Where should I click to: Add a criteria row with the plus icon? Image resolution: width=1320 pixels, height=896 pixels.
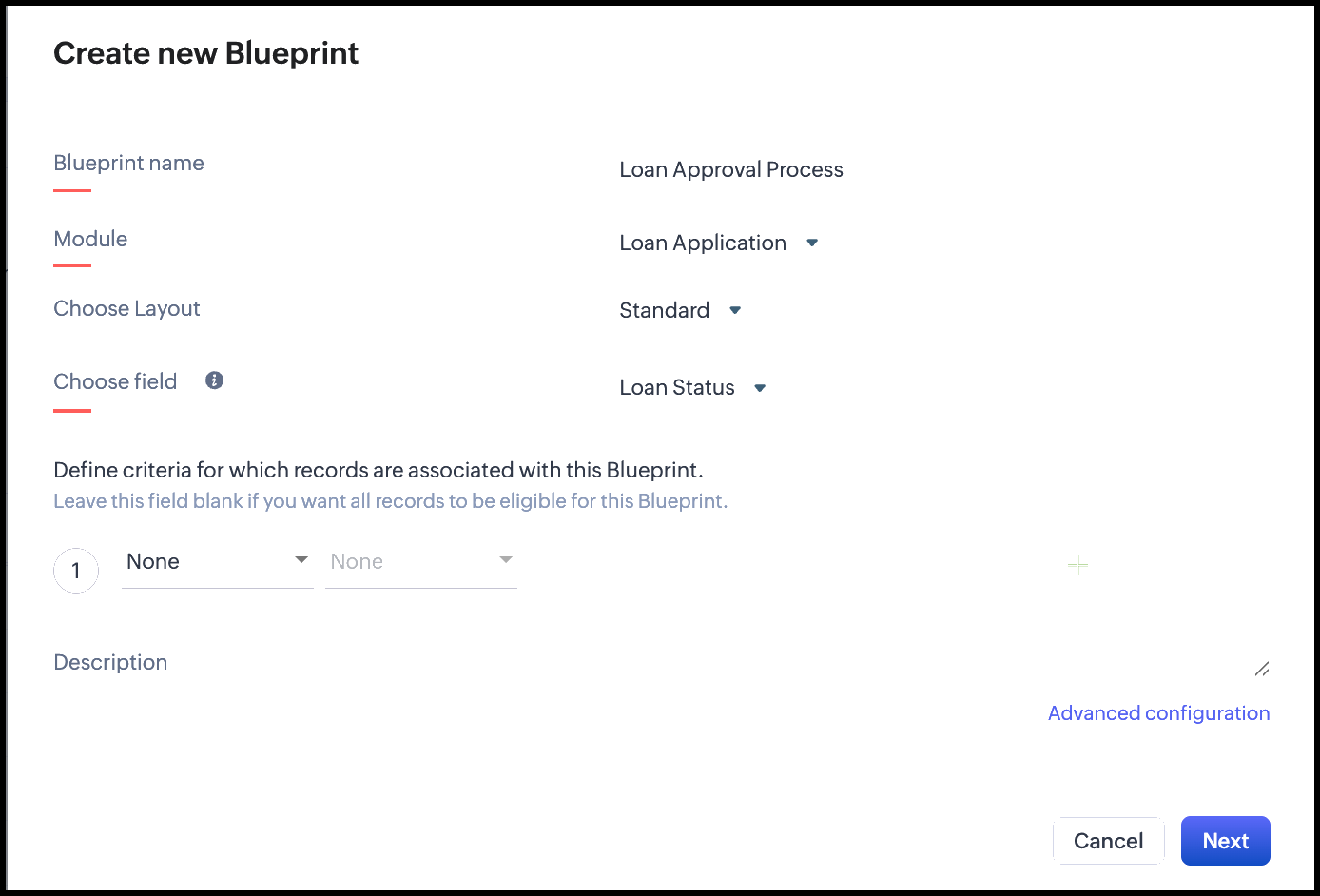pos(1077,566)
